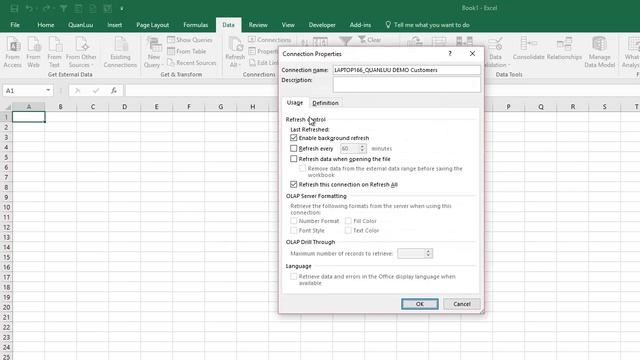Select row 10 header

coord(6,207)
